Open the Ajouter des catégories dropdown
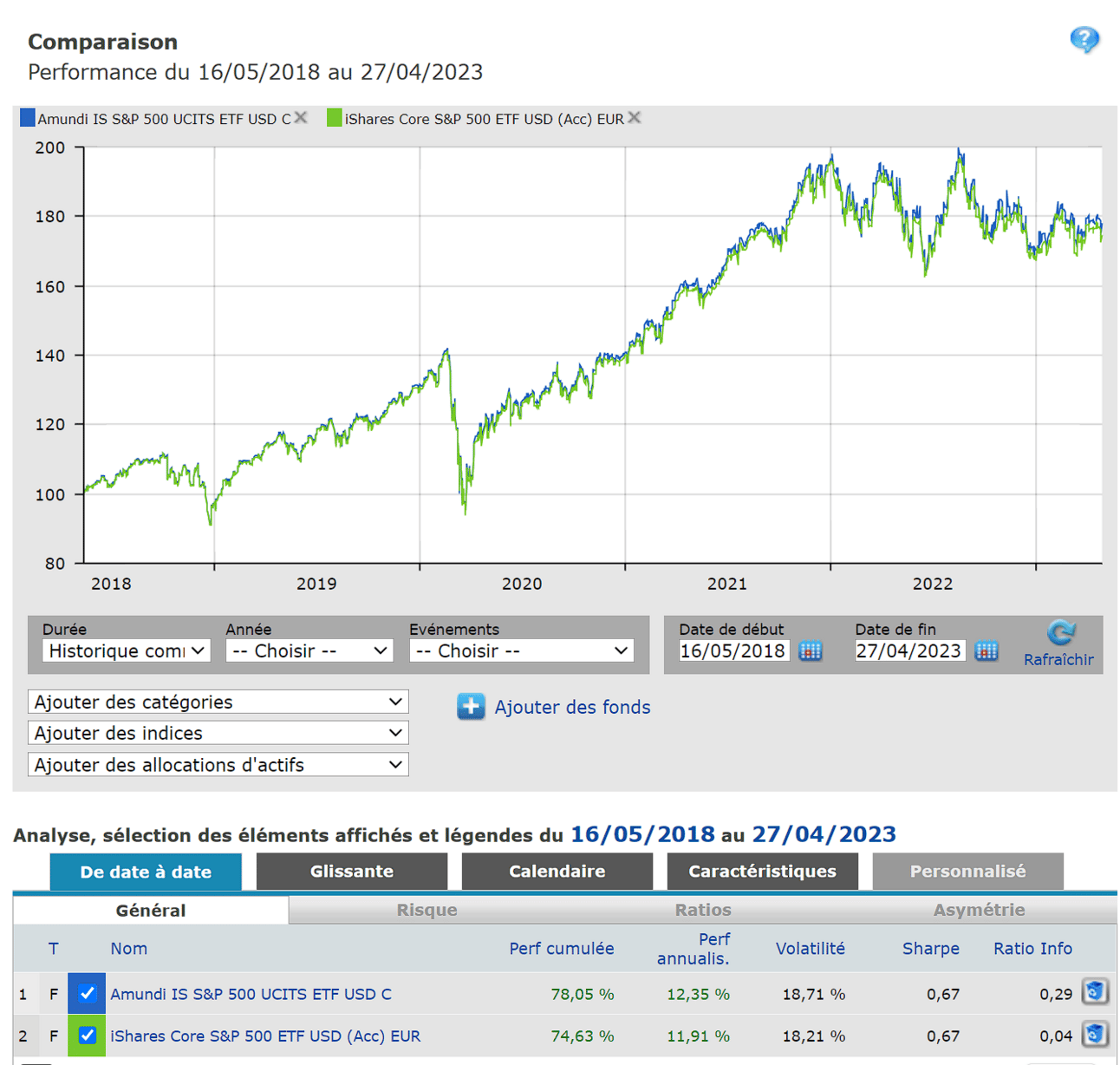This screenshot has width=1120, height=1065. tap(218, 702)
